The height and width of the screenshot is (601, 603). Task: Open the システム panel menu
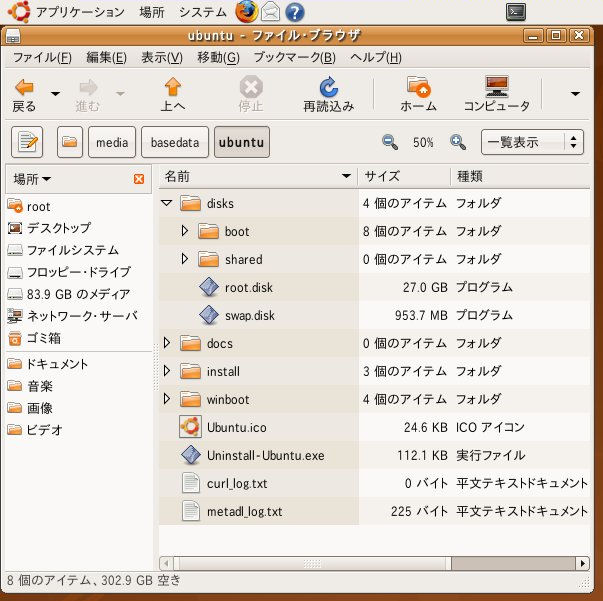point(203,12)
